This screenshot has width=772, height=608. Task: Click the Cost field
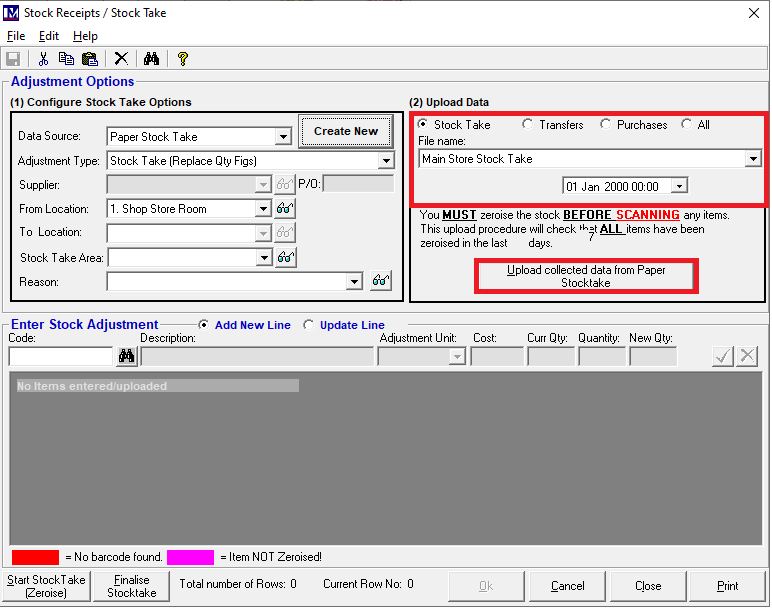click(x=497, y=356)
